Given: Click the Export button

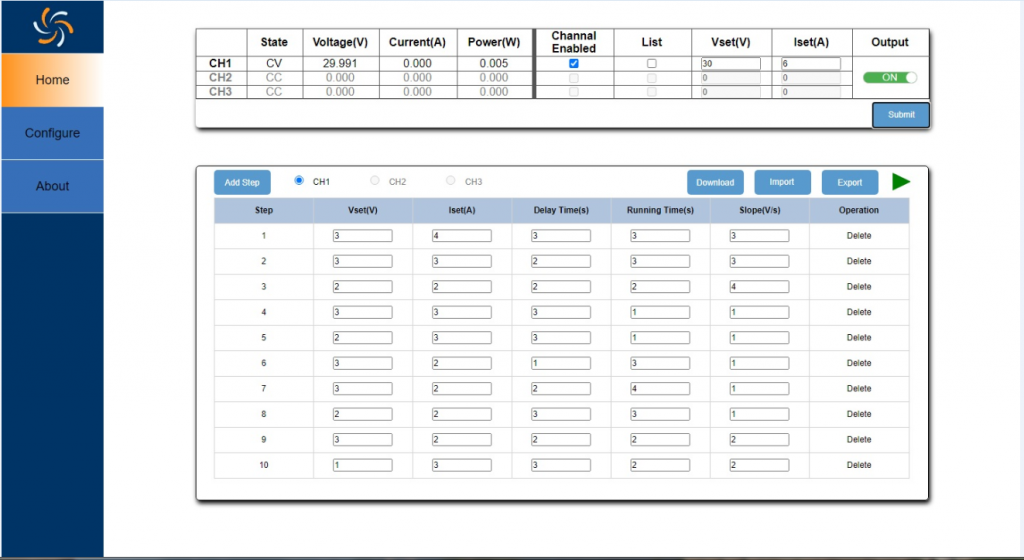Looking at the screenshot, I should (x=849, y=182).
